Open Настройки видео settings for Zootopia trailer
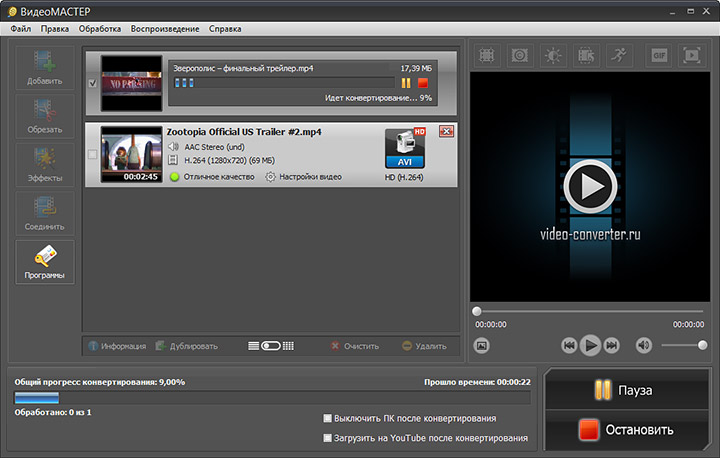This screenshot has height=458, width=720. (303, 177)
